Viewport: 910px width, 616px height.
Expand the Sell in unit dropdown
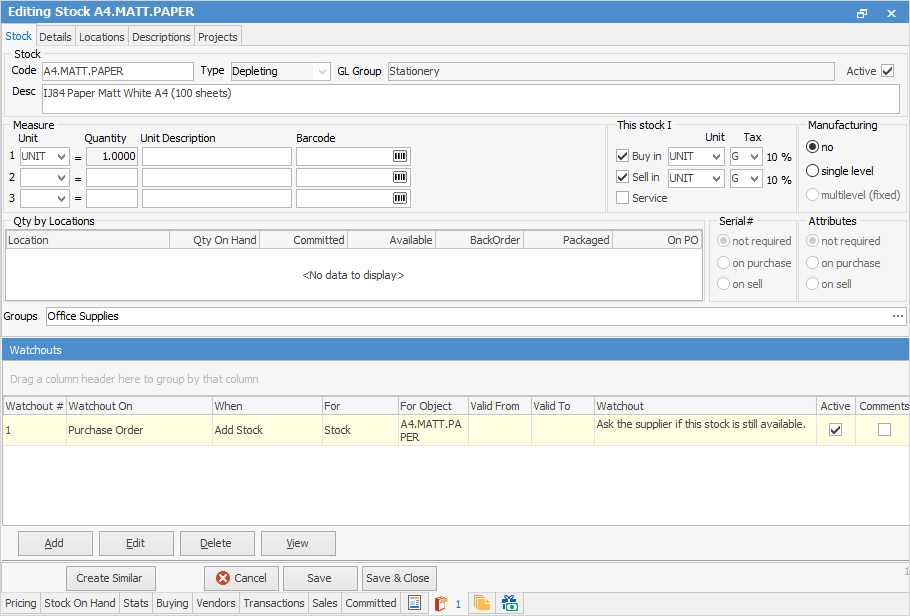click(715, 179)
